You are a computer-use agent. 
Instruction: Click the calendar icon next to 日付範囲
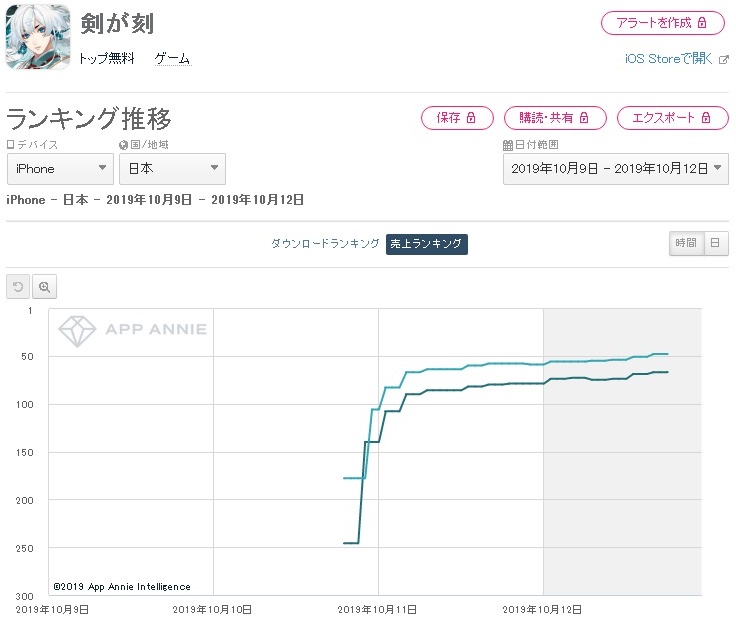(x=508, y=145)
